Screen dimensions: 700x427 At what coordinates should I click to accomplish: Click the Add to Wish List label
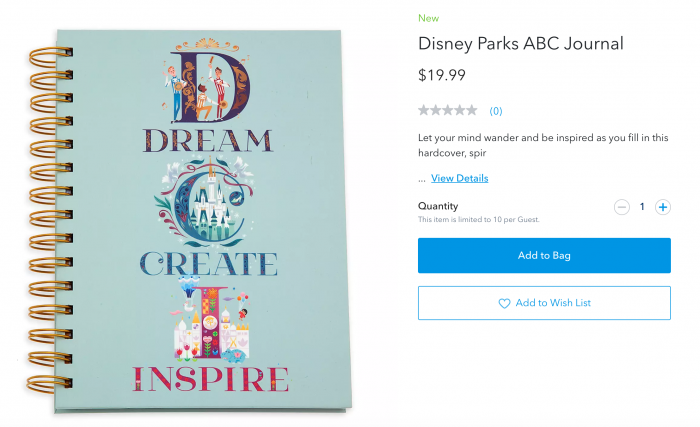551,303
